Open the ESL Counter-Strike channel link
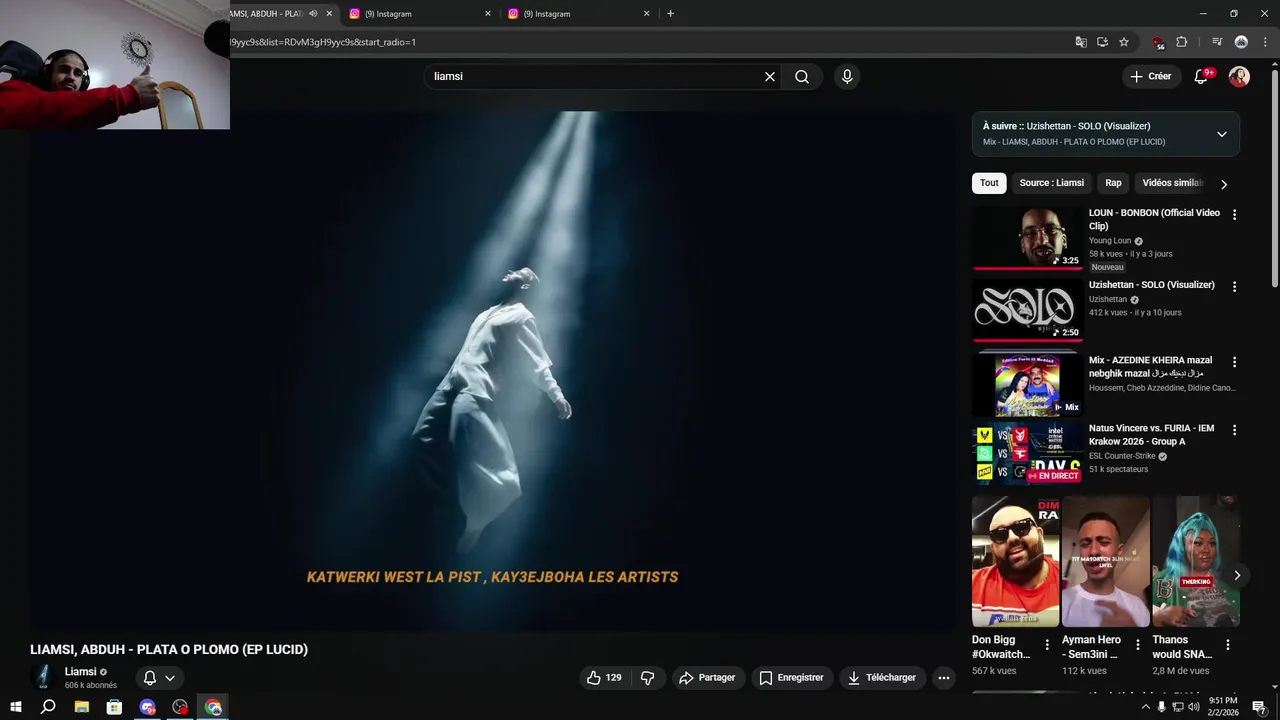Screen dimensions: 1280x720 (x=1122, y=456)
